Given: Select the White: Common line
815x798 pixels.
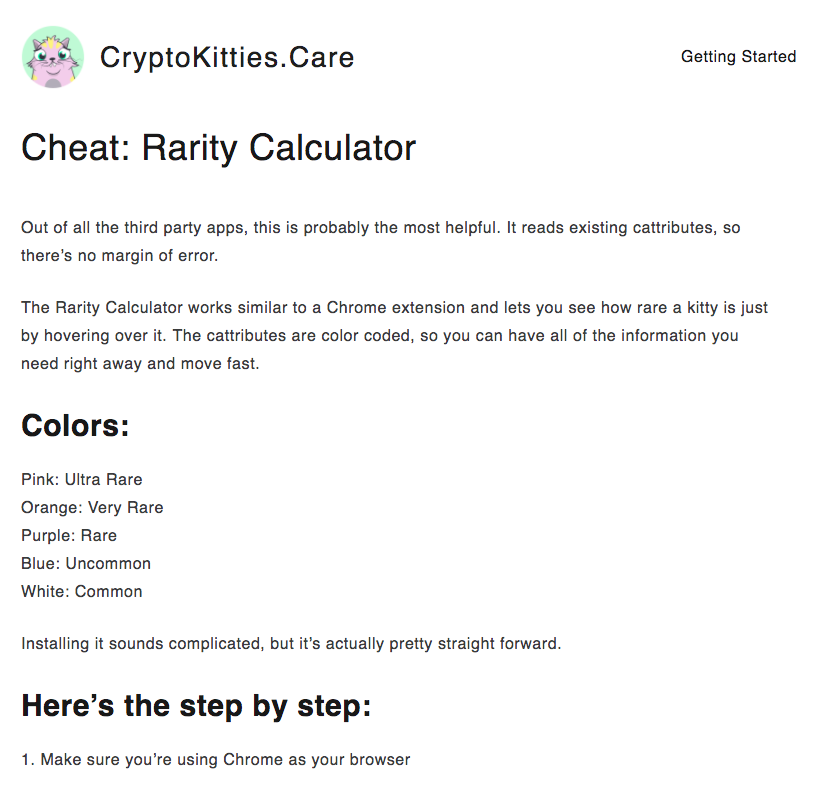Looking at the screenshot, I should 82,591.
